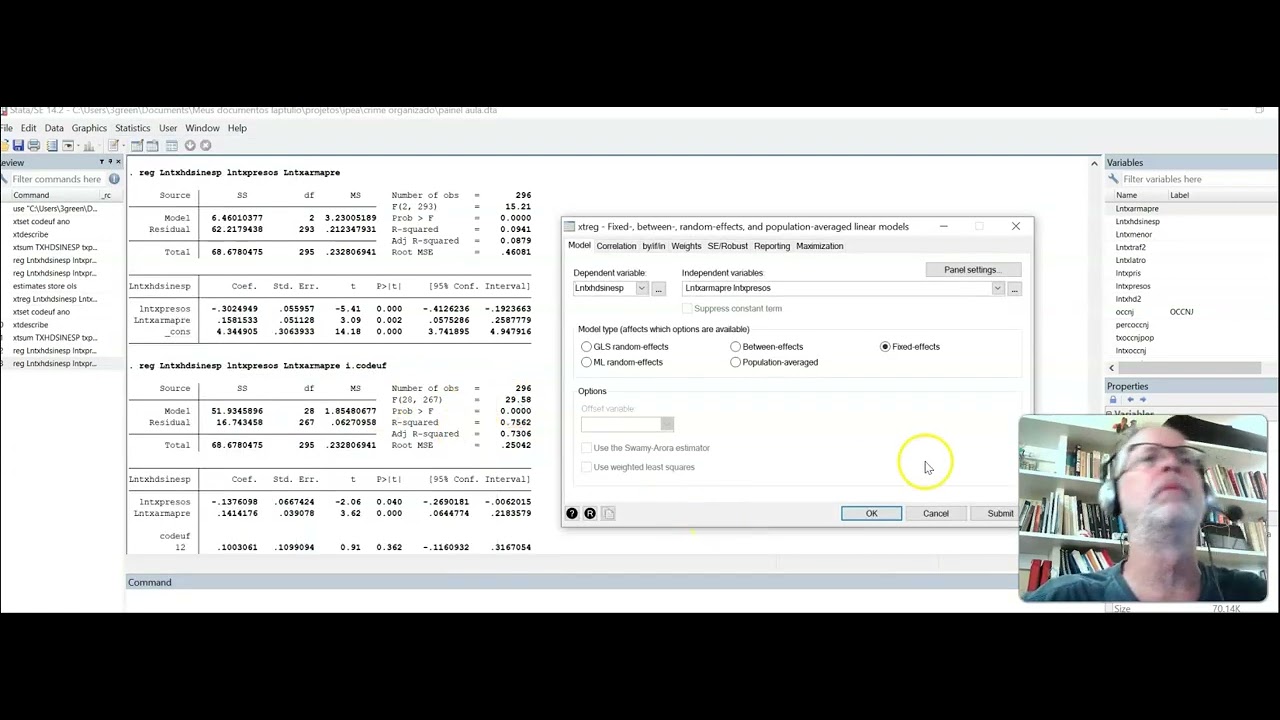Switch to the Reporting tab
Screen dimensions: 1280x720
[x=772, y=246]
